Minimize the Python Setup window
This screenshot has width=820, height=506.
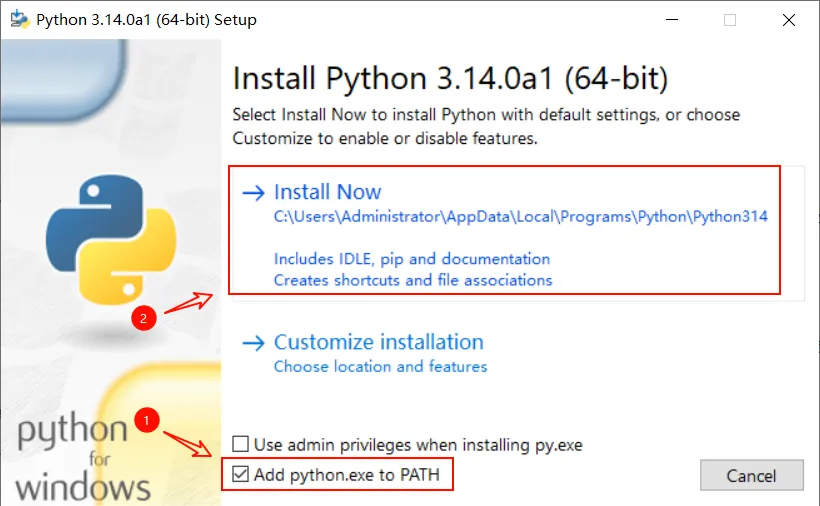click(672, 19)
